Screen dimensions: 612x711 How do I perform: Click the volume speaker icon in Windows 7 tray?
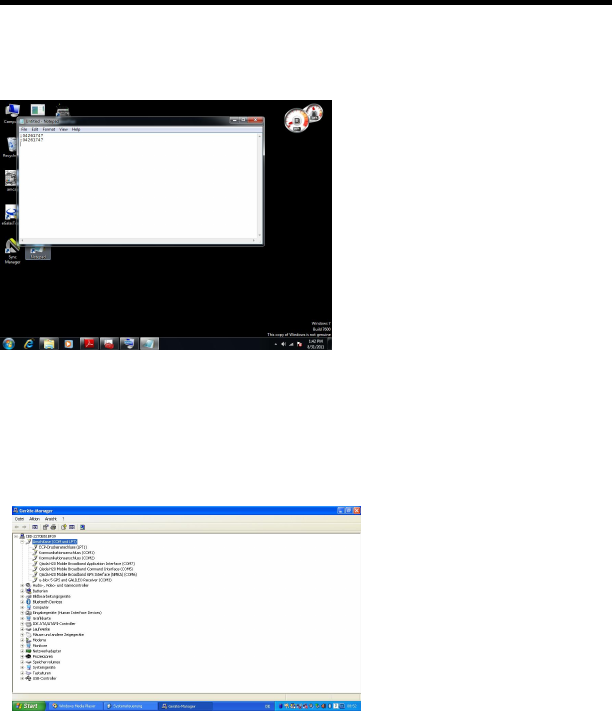(x=283, y=344)
